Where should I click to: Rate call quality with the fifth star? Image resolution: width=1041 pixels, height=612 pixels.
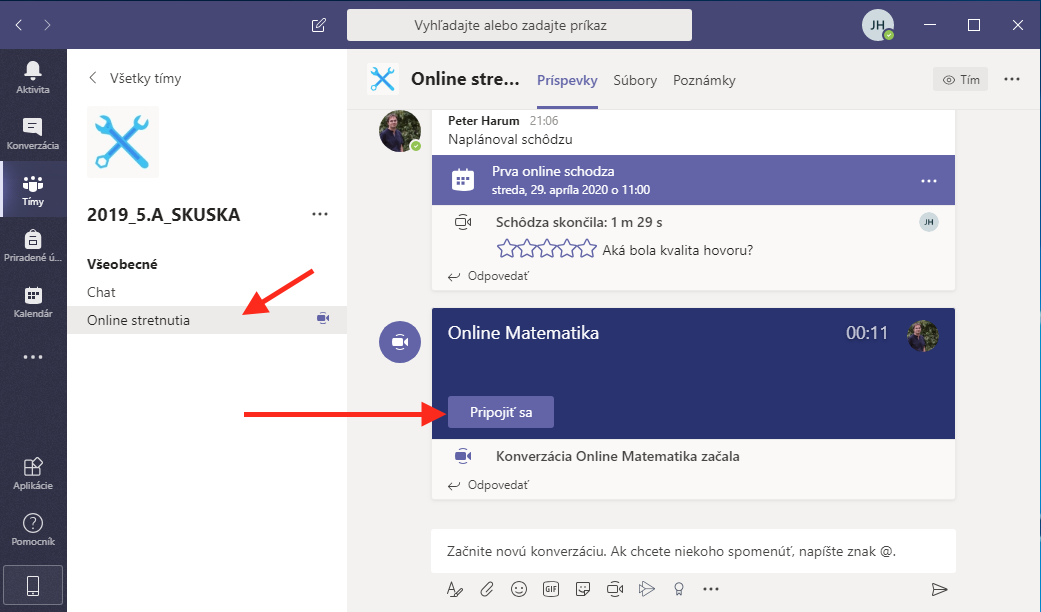(589, 249)
